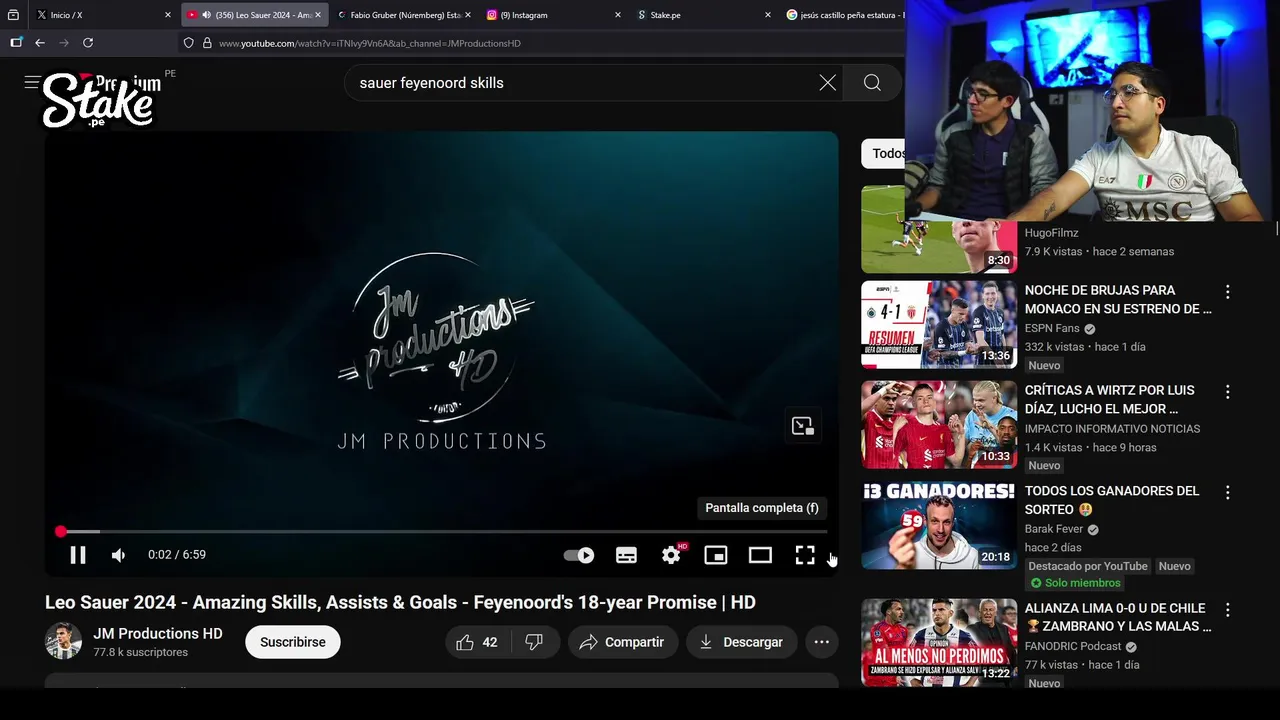Click the search magnifier button
Image resolution: width=1280 pixels, height=720 pixels.
(x=872, y=83)
